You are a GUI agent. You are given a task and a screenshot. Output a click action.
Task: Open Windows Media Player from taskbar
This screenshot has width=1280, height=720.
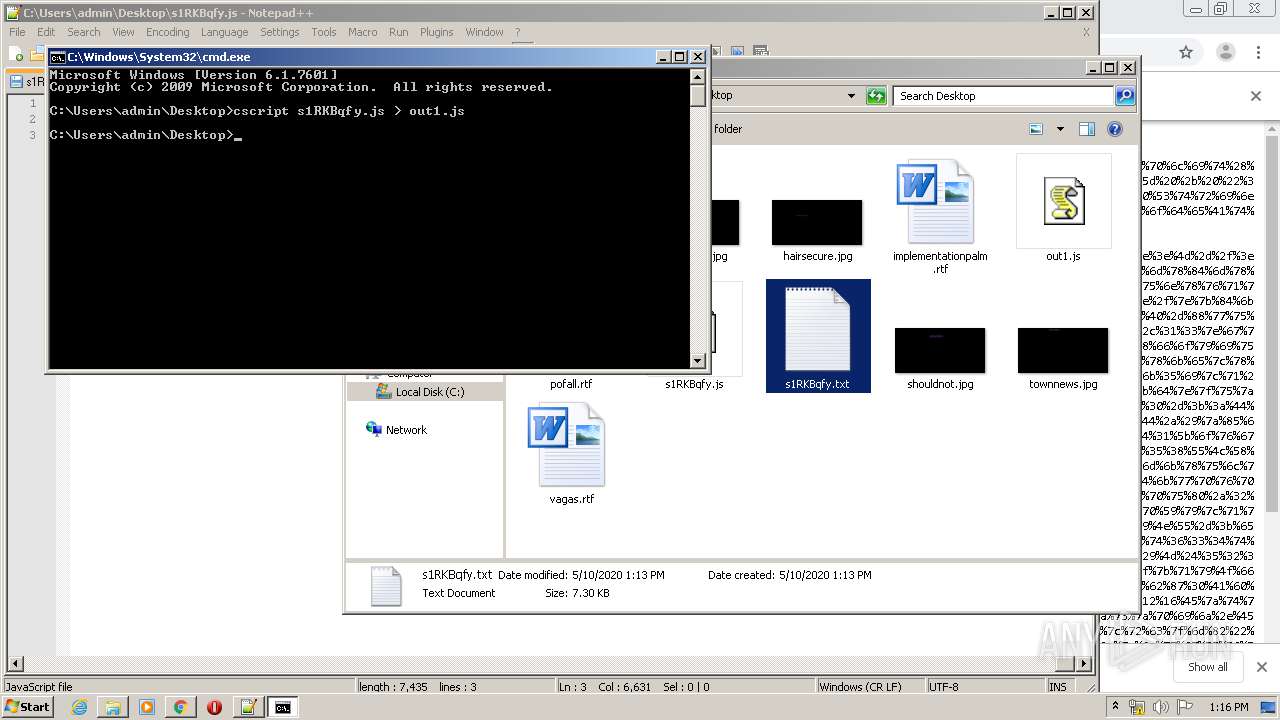[147, 707]
